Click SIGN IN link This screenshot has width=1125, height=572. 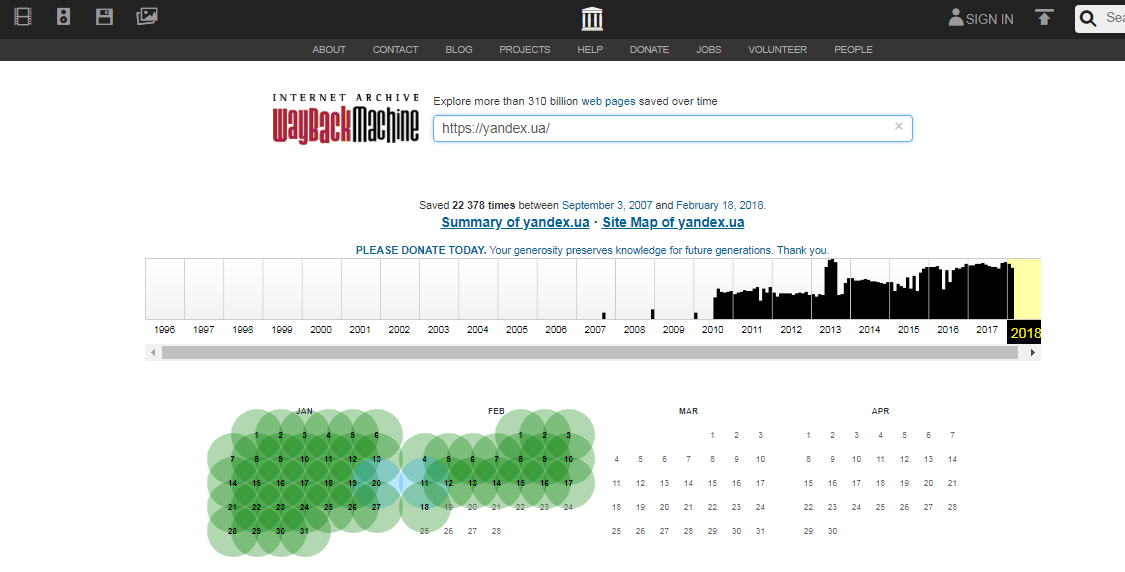(x=981, y=19)
